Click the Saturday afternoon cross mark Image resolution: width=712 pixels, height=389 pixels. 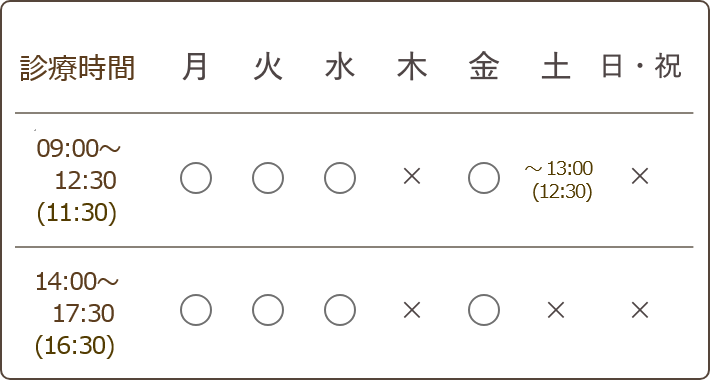[x=556, y=310]
